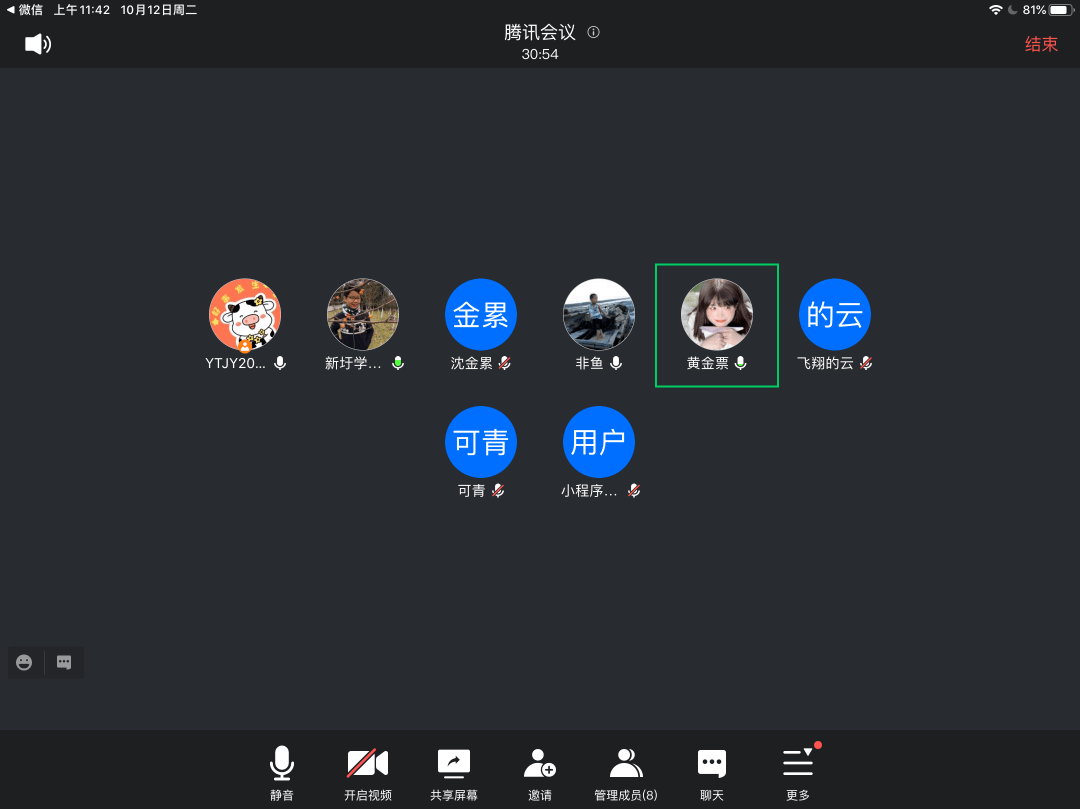Select the YTJY20 cow avatar

[x=245, y=314]
